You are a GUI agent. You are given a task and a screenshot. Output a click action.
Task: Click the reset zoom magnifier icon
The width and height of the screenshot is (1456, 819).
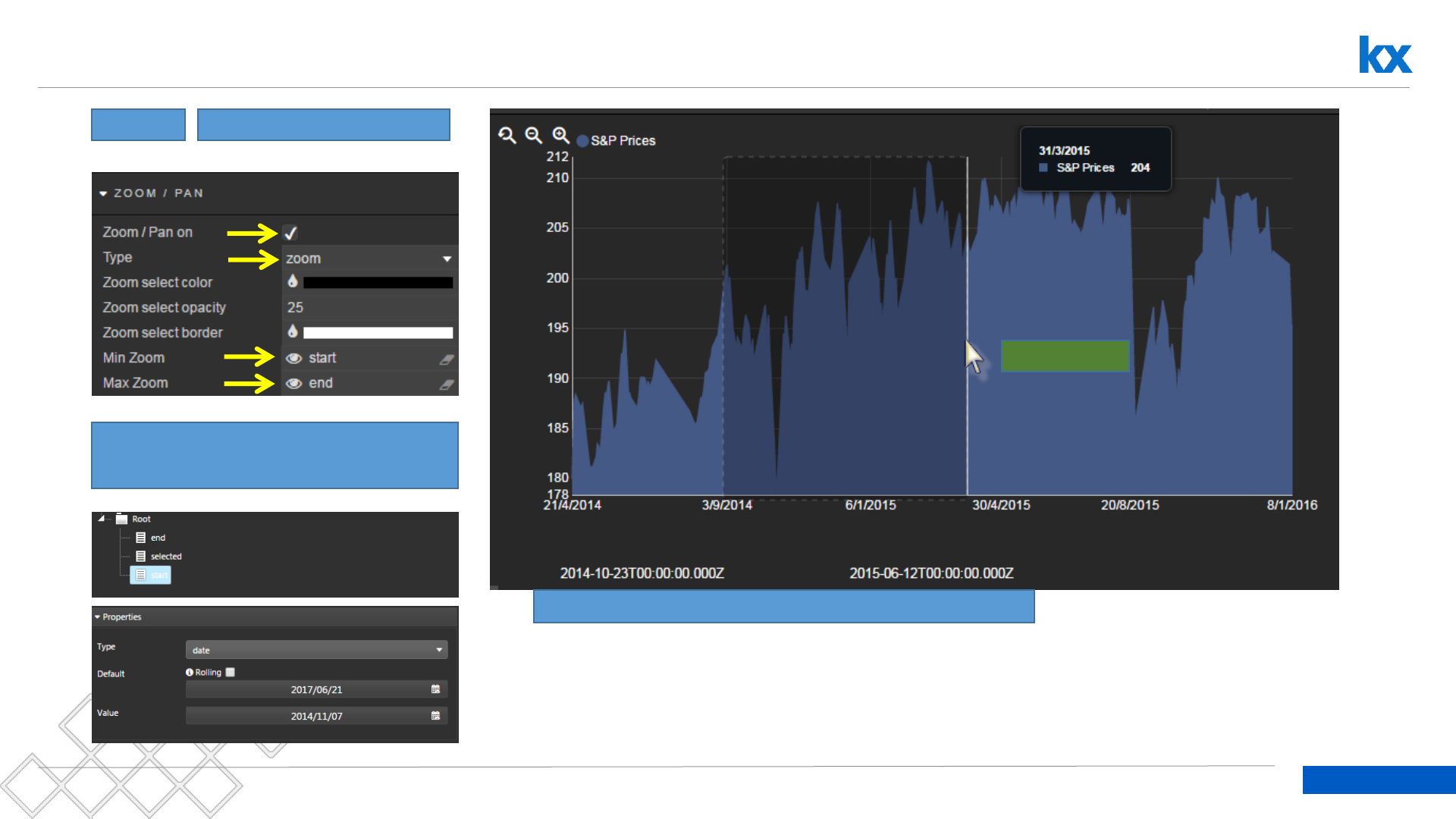point(507,136)
